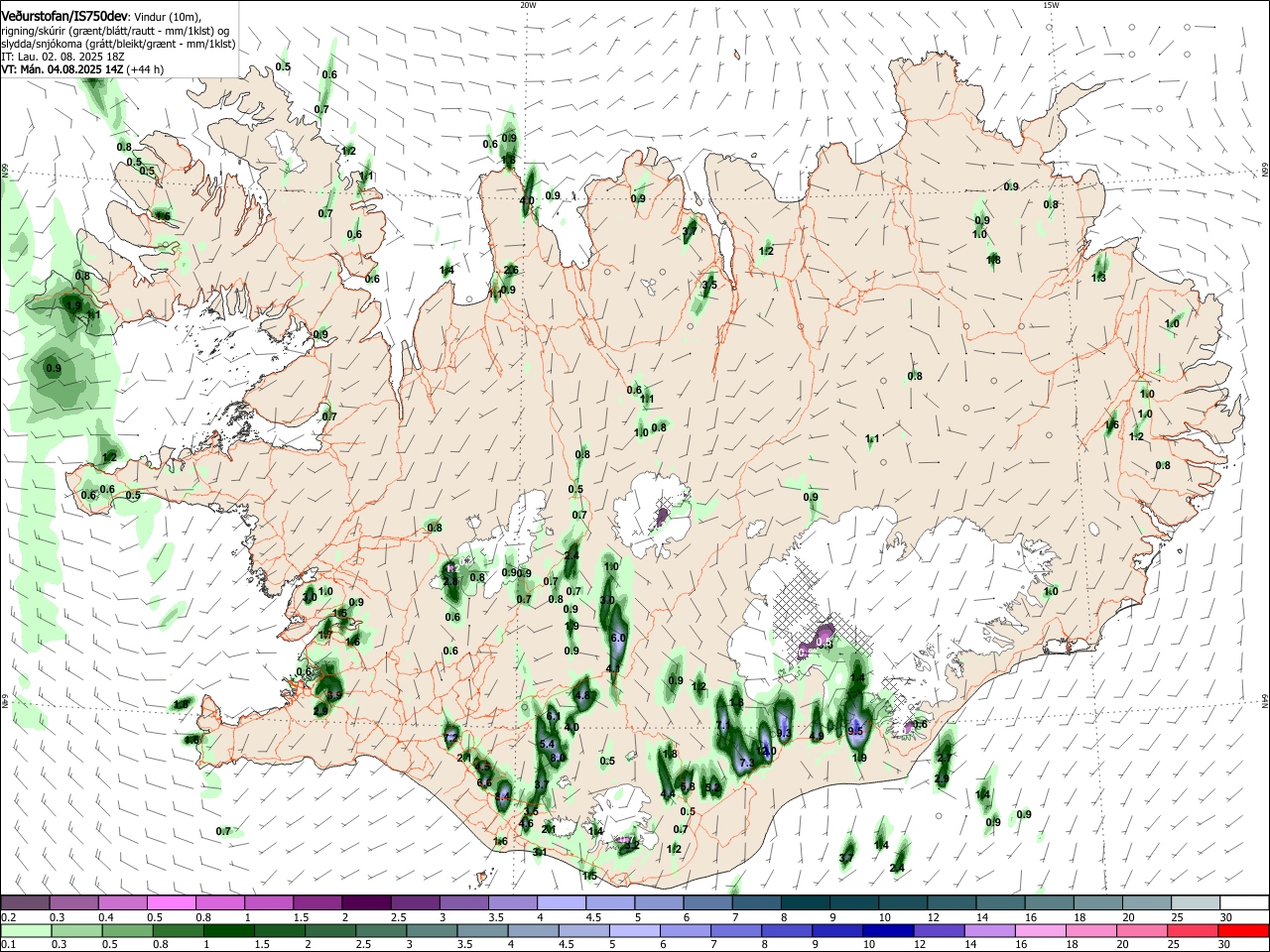The image size is (1270, 952).
Task: Click the '9.5' precipitation value on the map
Action: click(857, 731)
